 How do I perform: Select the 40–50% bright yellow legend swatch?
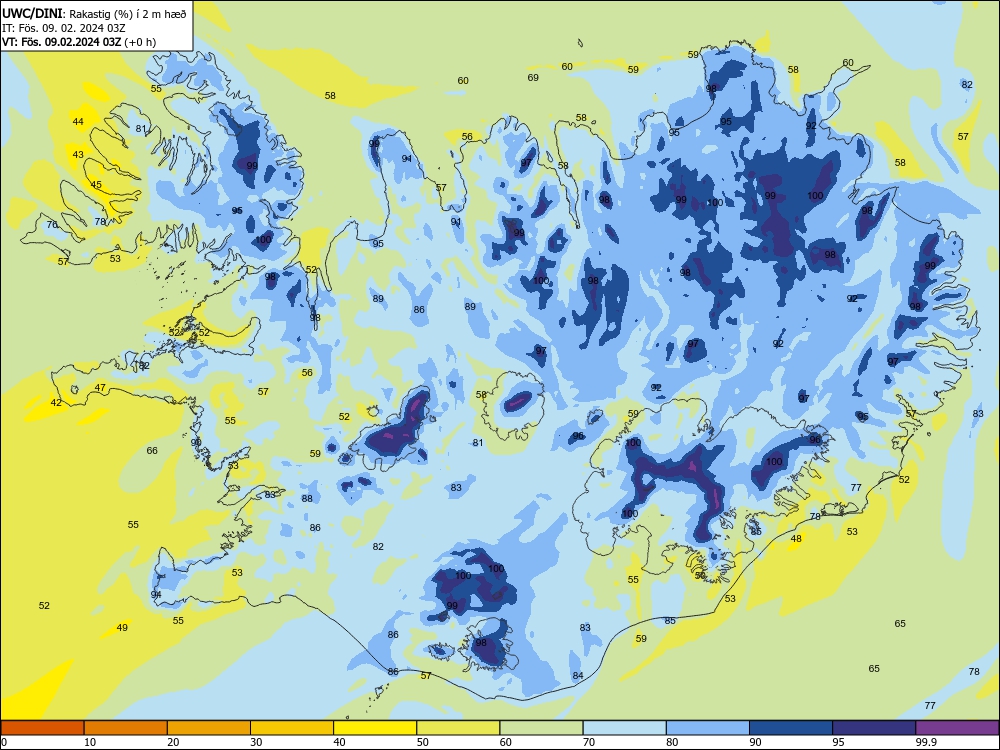coord(375,728)
